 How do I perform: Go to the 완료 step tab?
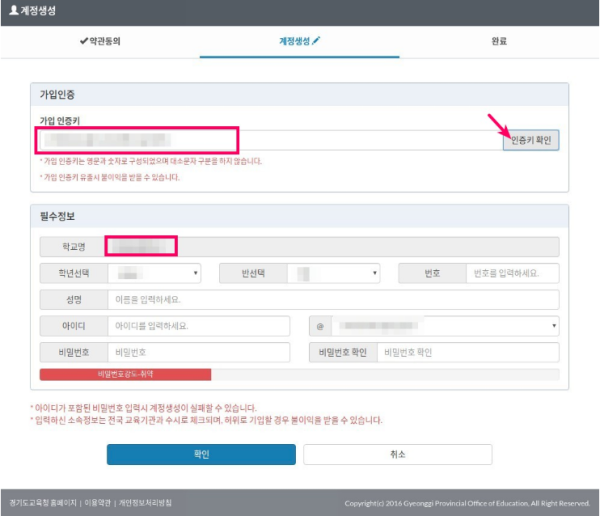point(498,41)
